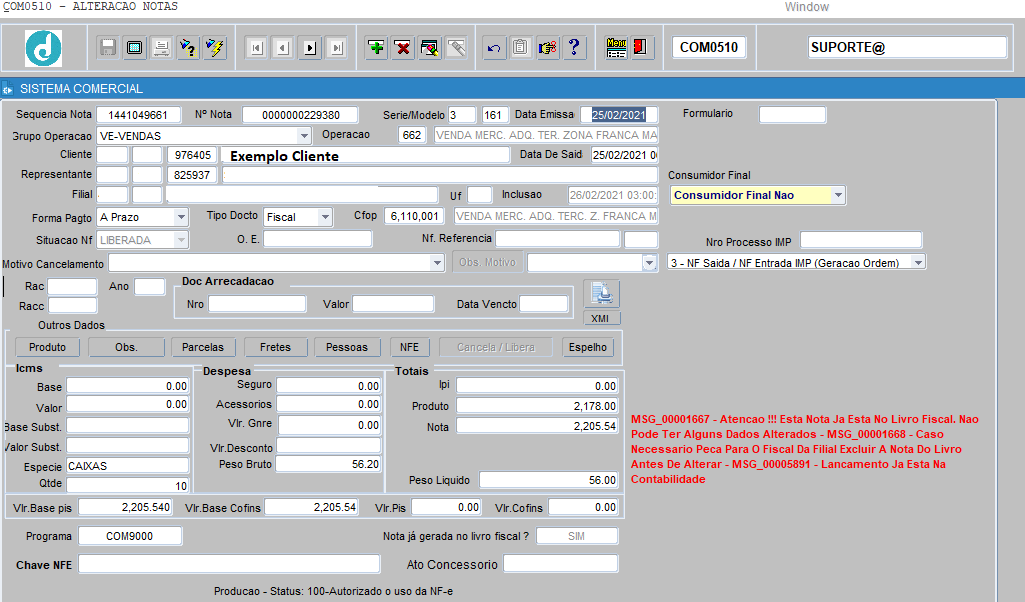This screenshot has height=602, width=1025.
Task: Click the red door exit icon
Action: coord(641,48)
